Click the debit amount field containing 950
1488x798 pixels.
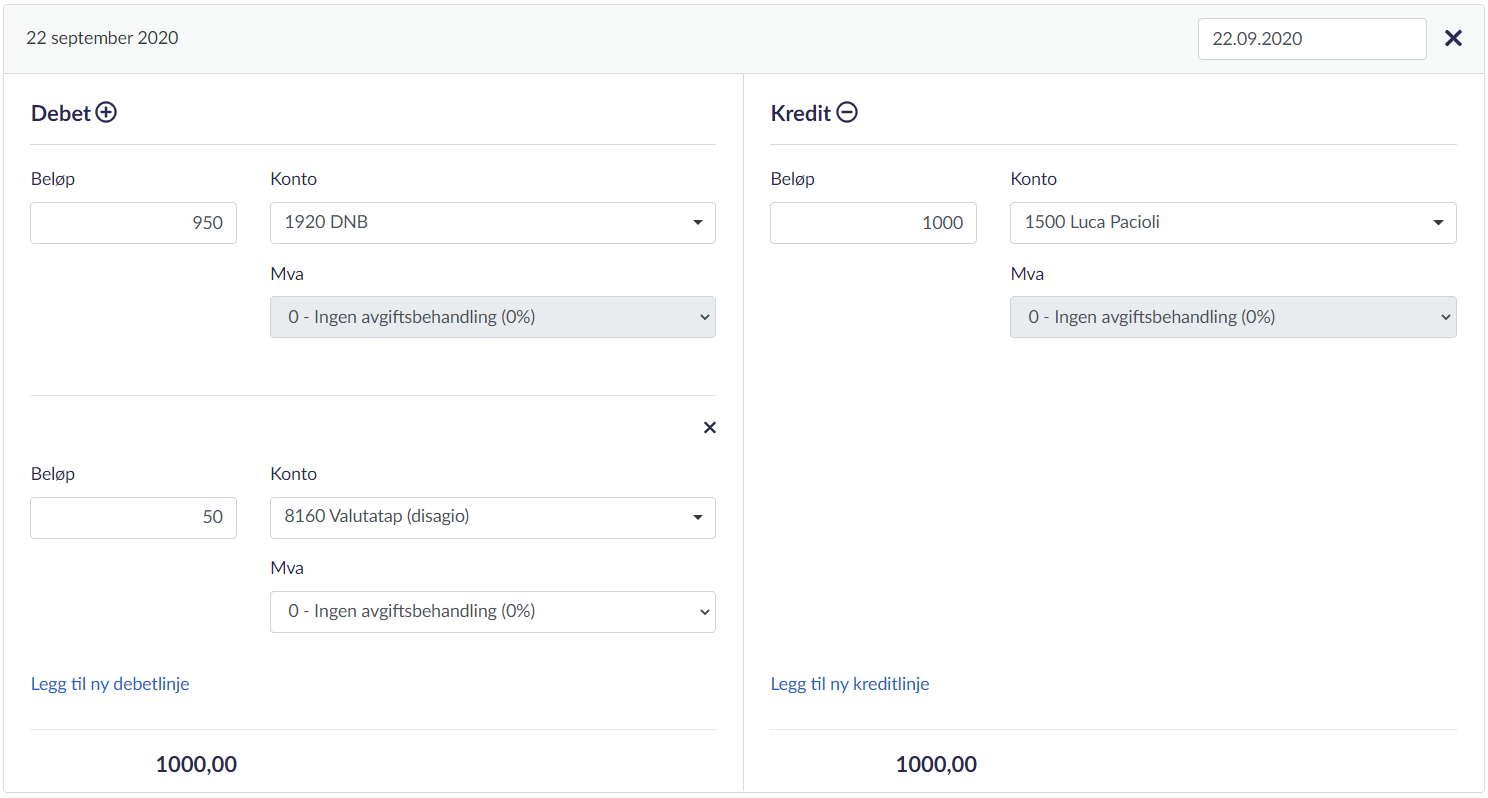(x=133, y=223)
